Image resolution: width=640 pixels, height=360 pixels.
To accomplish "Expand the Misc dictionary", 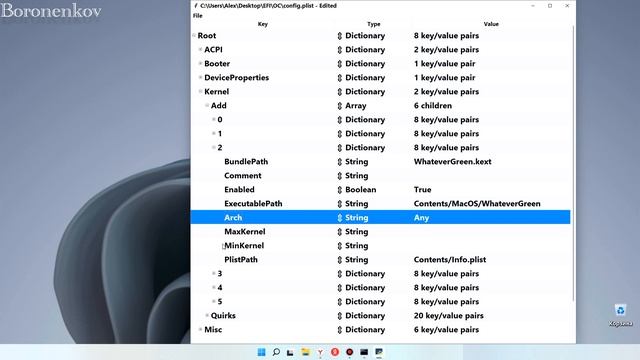I will pyautogui.click(x=200, y=329).
